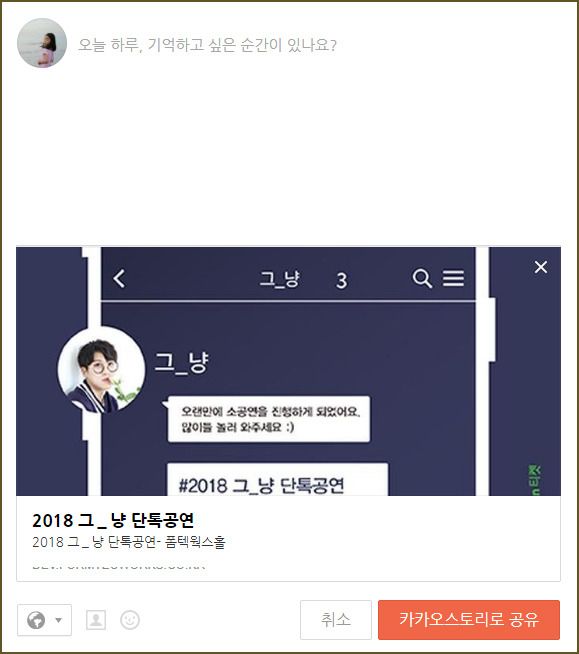579x654 pixels.
Task: Click the #2018 그_냥 단독공연 hashtag box
Action: 277,480
